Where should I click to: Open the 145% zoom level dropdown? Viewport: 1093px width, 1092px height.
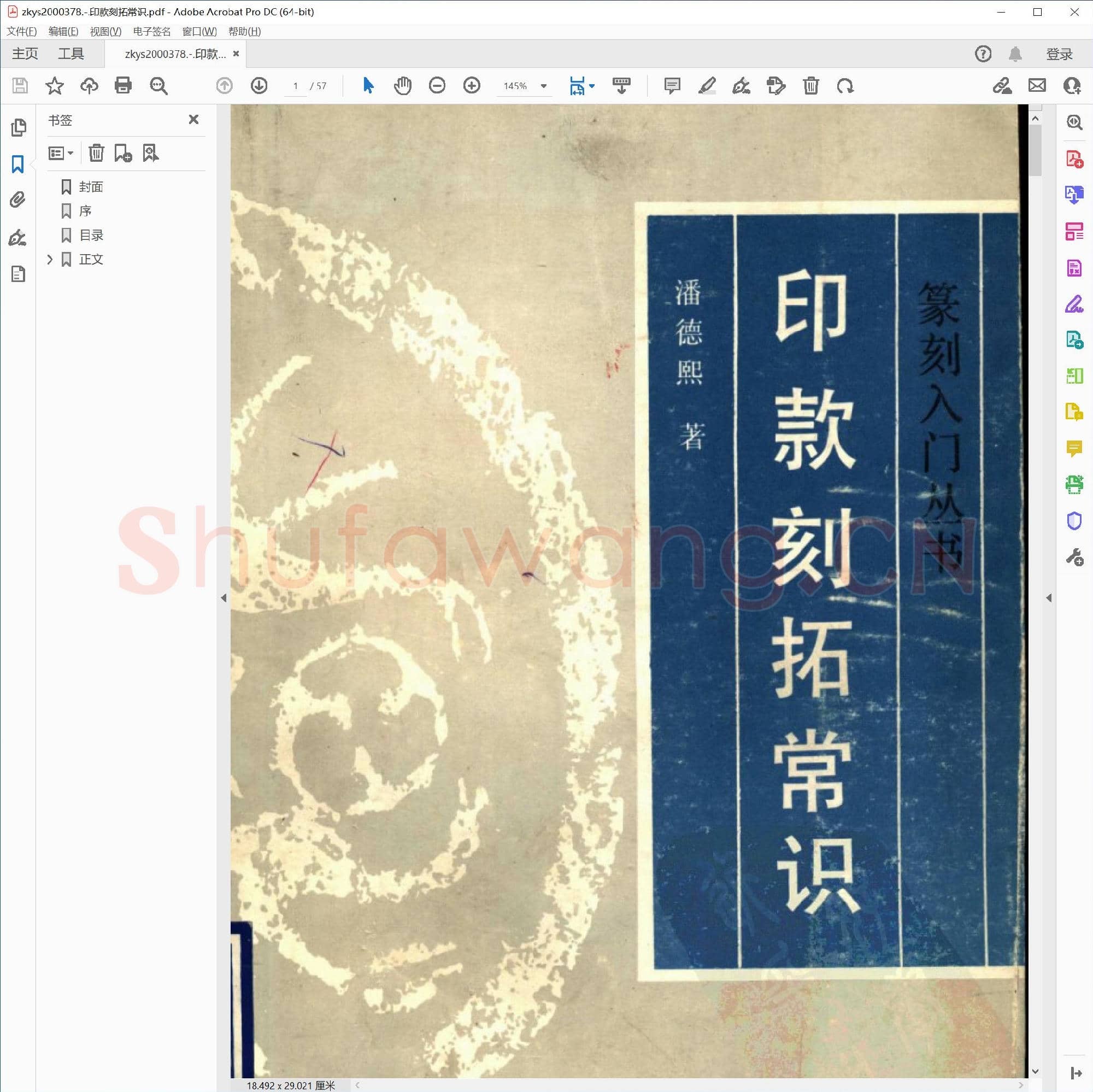click(543, 86)
